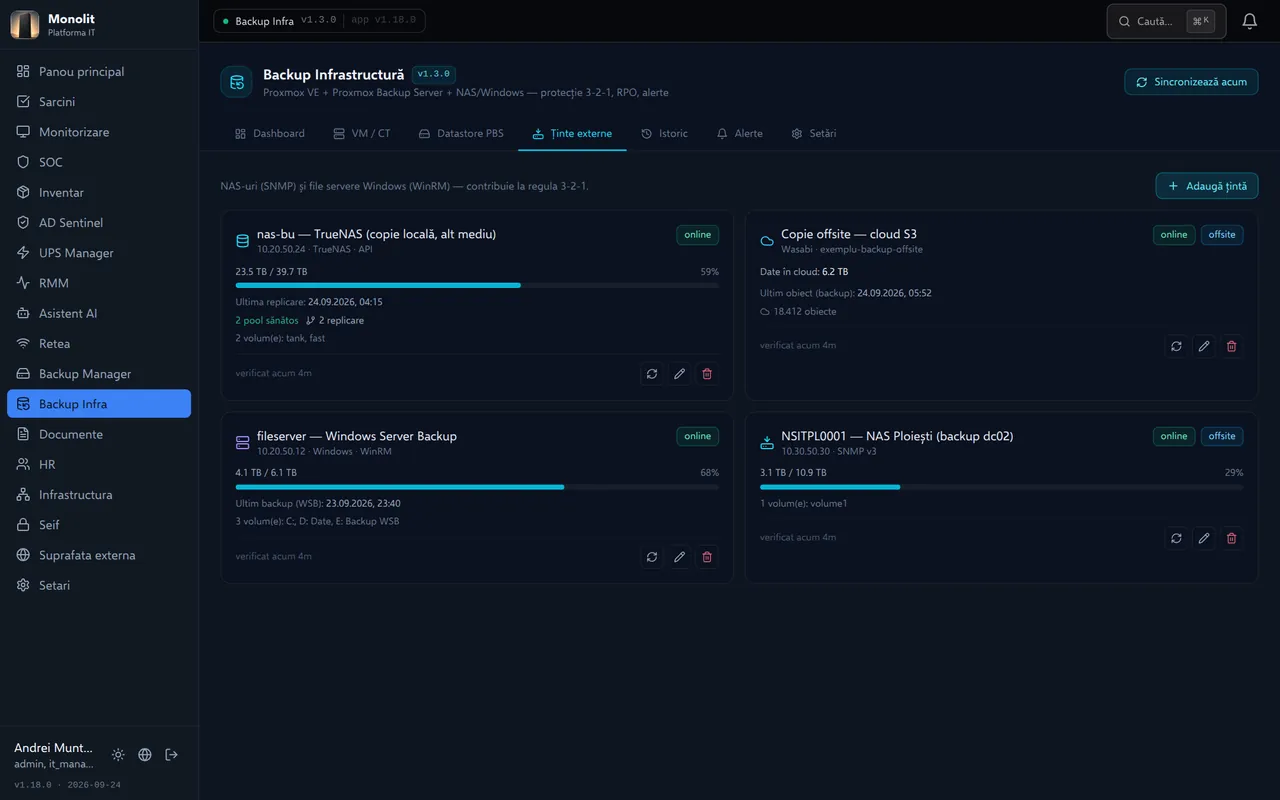
Task: Switch to the Alerte tab
Action: pyautogui.click(x=740, y=134)
